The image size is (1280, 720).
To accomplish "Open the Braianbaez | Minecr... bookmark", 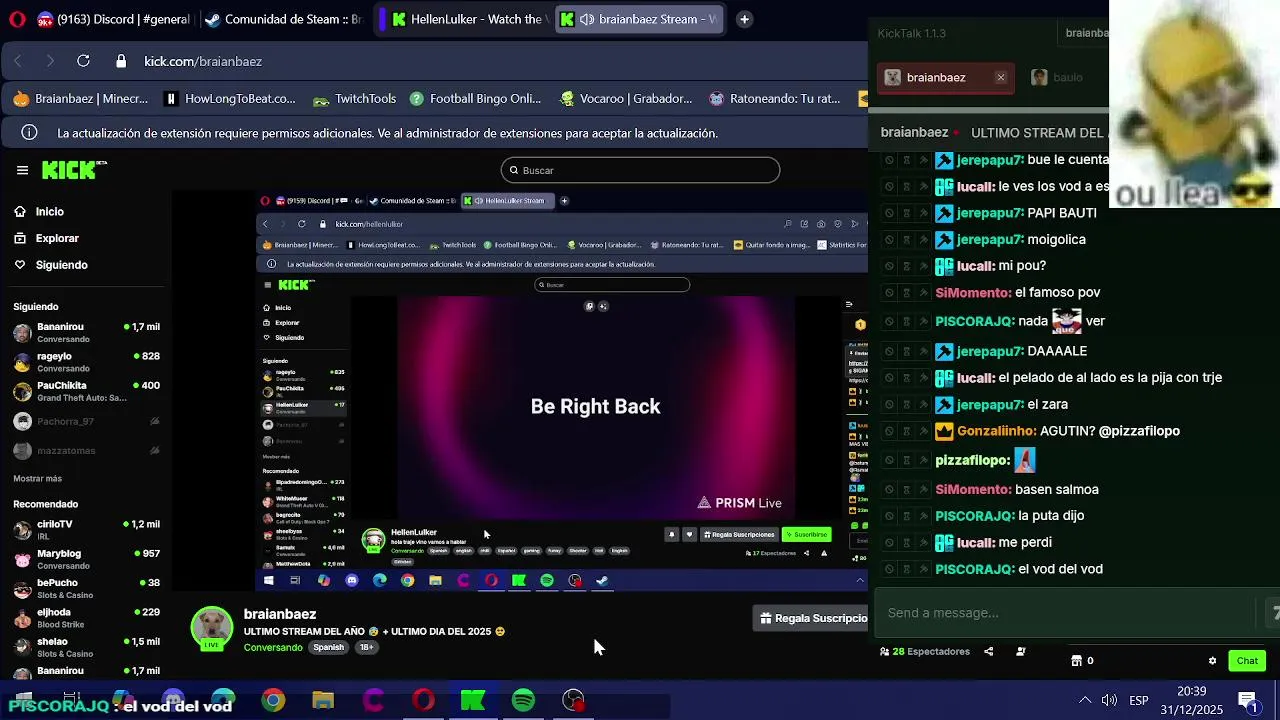I will (81, 99).
